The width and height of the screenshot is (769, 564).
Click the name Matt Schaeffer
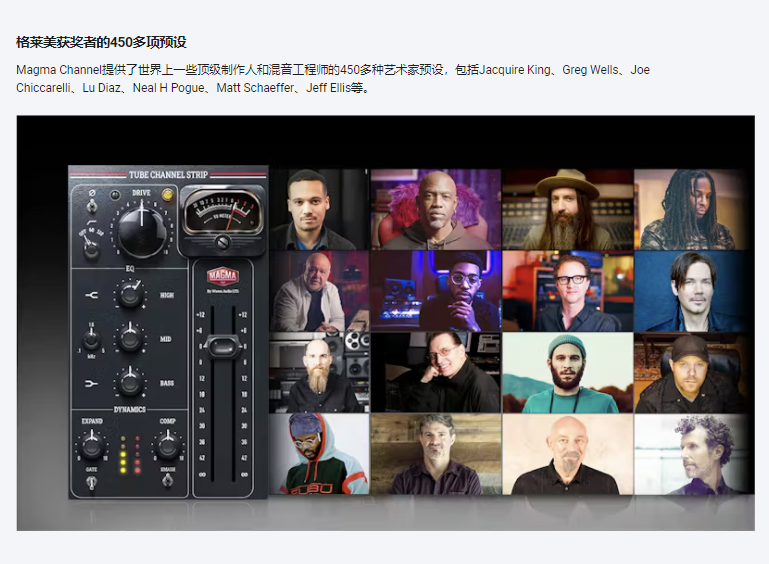[x=256, y=88]
